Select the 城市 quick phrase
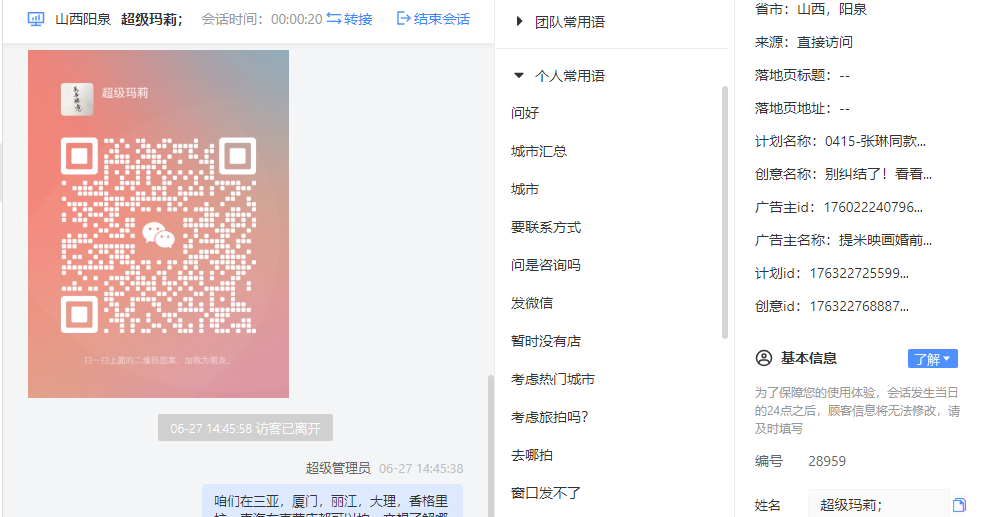 (525, 190)
